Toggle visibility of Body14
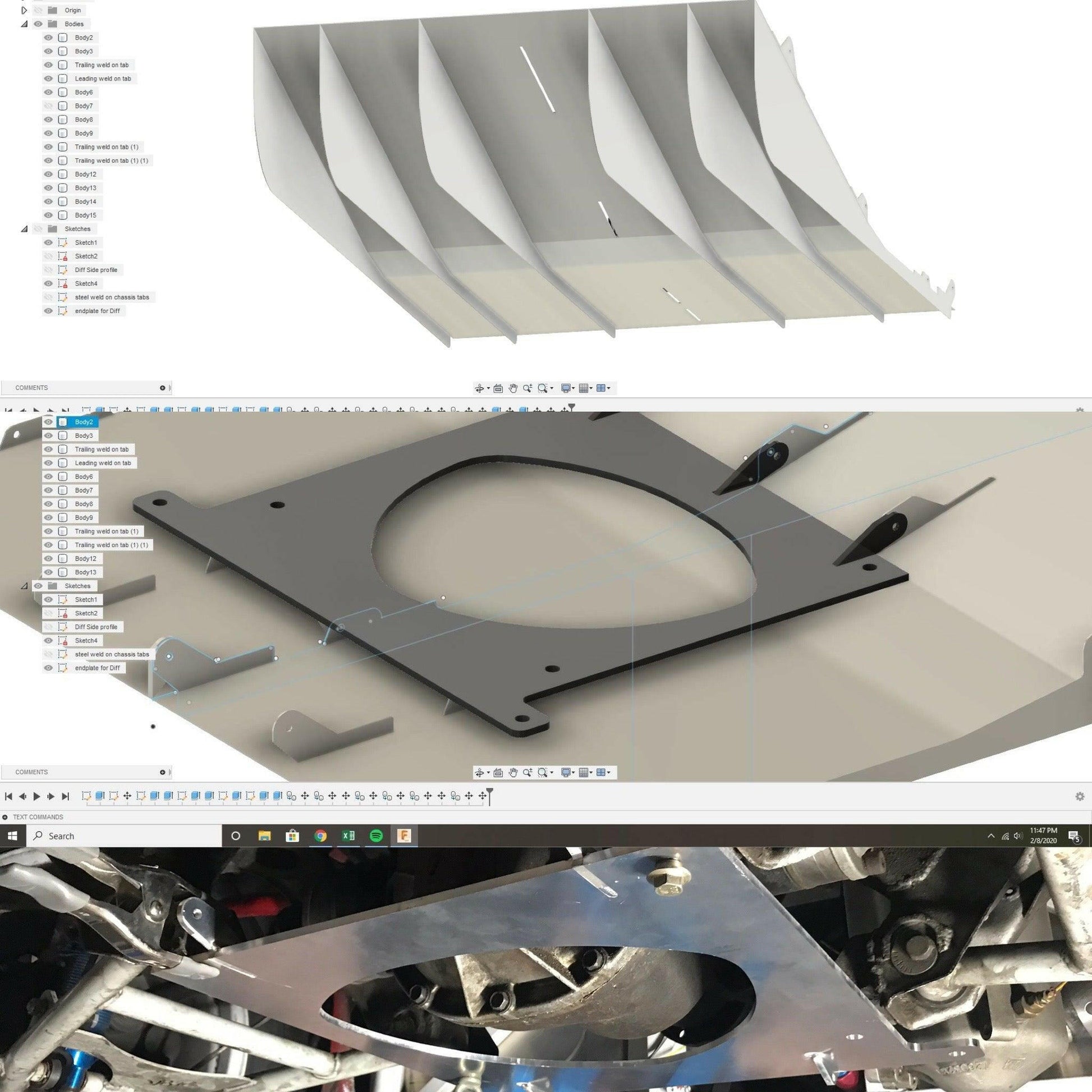The height and width of the screenshot is (1092, 1092). pyautogui.click(x=49, y=202)
